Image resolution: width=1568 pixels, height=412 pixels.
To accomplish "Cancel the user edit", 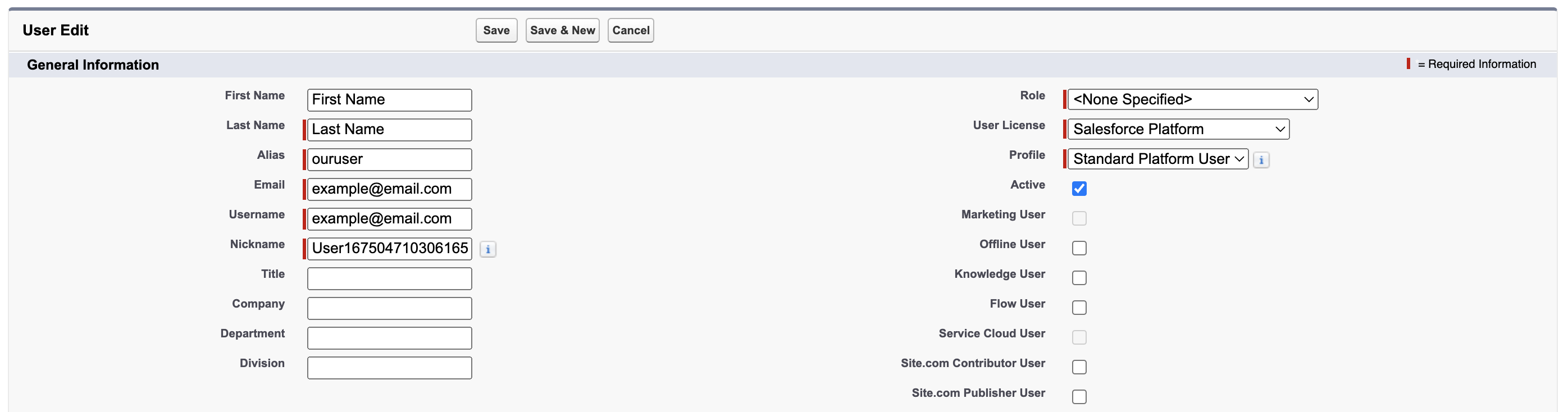I will [630, 30].
